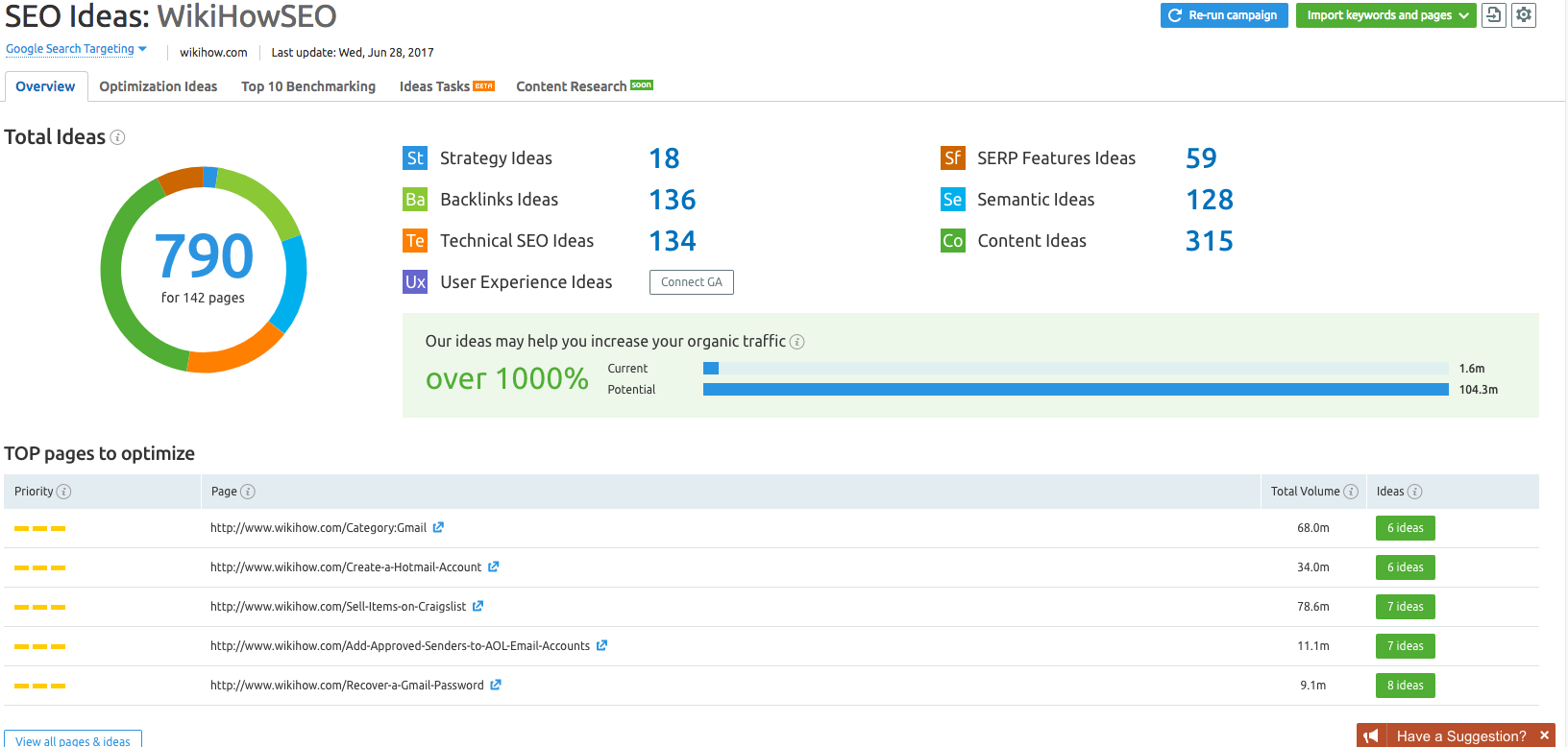Open the Create-a-Hotmail-Account page URL

click(x=346, y=567)
